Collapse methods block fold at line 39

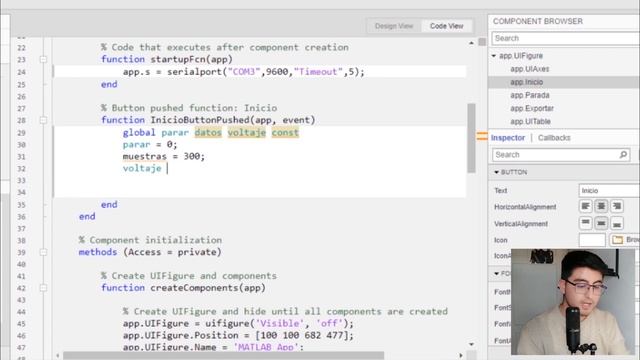click(43, 252)
